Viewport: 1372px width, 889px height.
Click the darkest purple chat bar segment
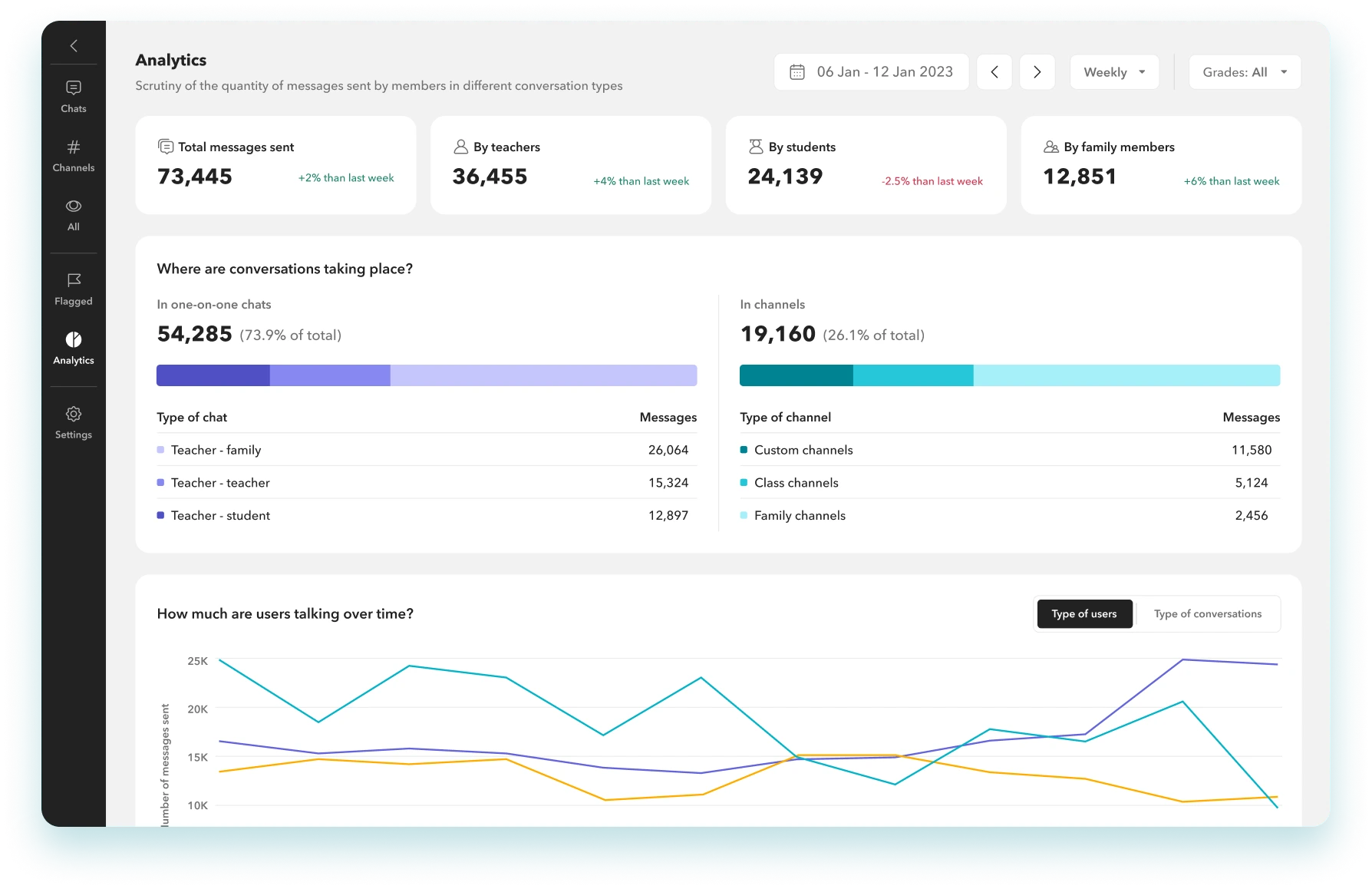tap(213, 375)
